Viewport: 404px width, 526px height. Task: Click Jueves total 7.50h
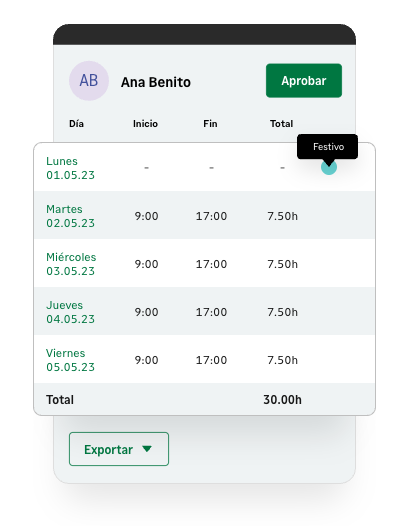pyautogui.click(x=283, y=312)
